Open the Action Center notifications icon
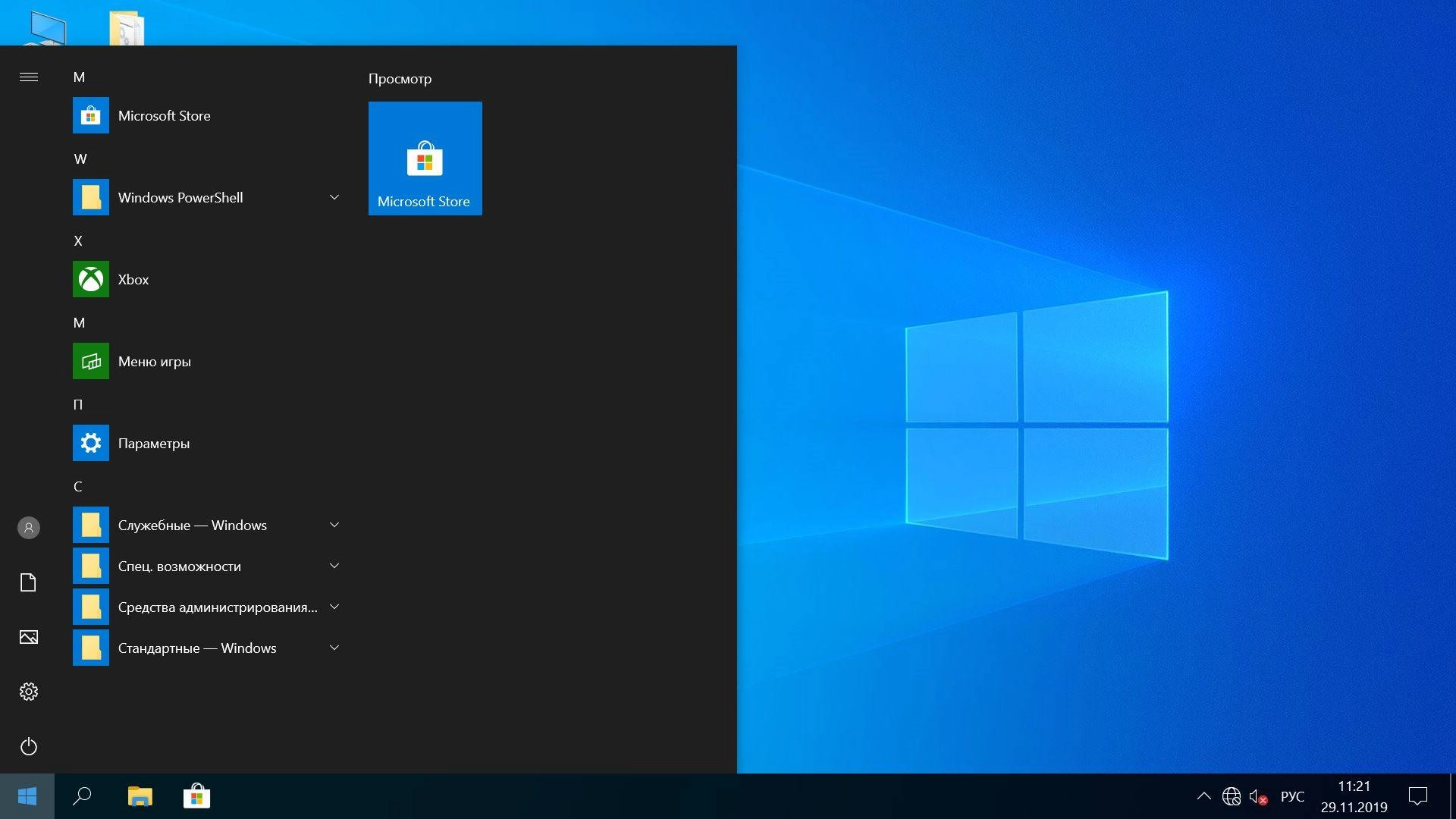 [1418, 796]
